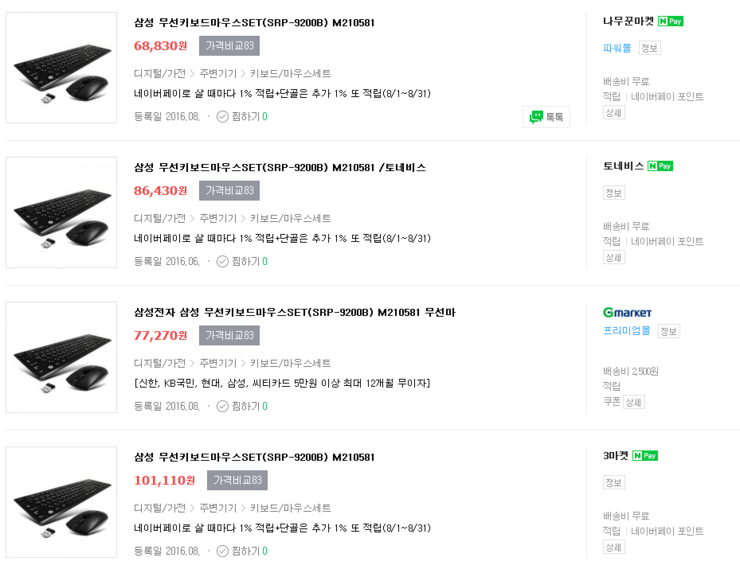Click the keyboard thumbnail of the 77,270원 listing
Image resolution: width=740 pixels, height=573 pixels.
(62, 357)
